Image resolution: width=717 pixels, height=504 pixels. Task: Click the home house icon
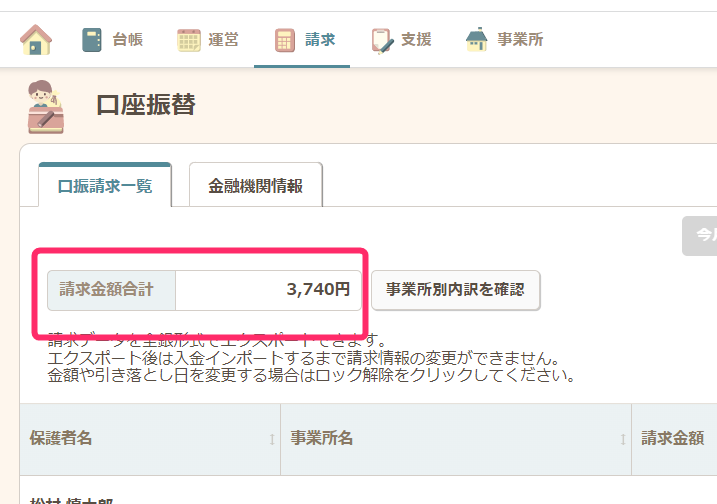click(36, 40)
